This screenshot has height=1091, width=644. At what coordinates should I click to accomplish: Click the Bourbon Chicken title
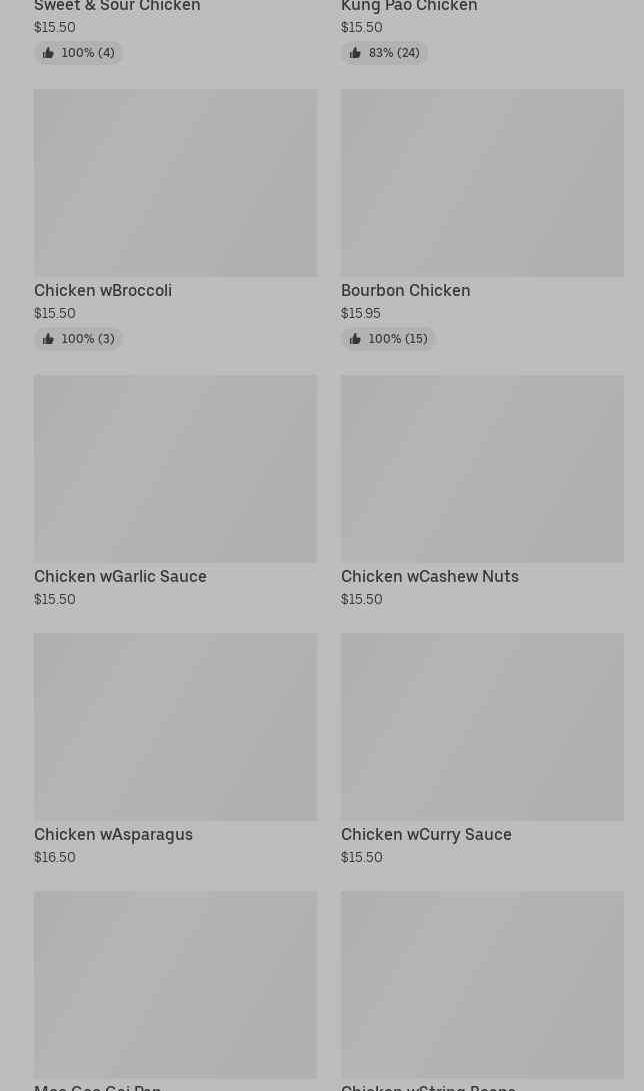405,291
